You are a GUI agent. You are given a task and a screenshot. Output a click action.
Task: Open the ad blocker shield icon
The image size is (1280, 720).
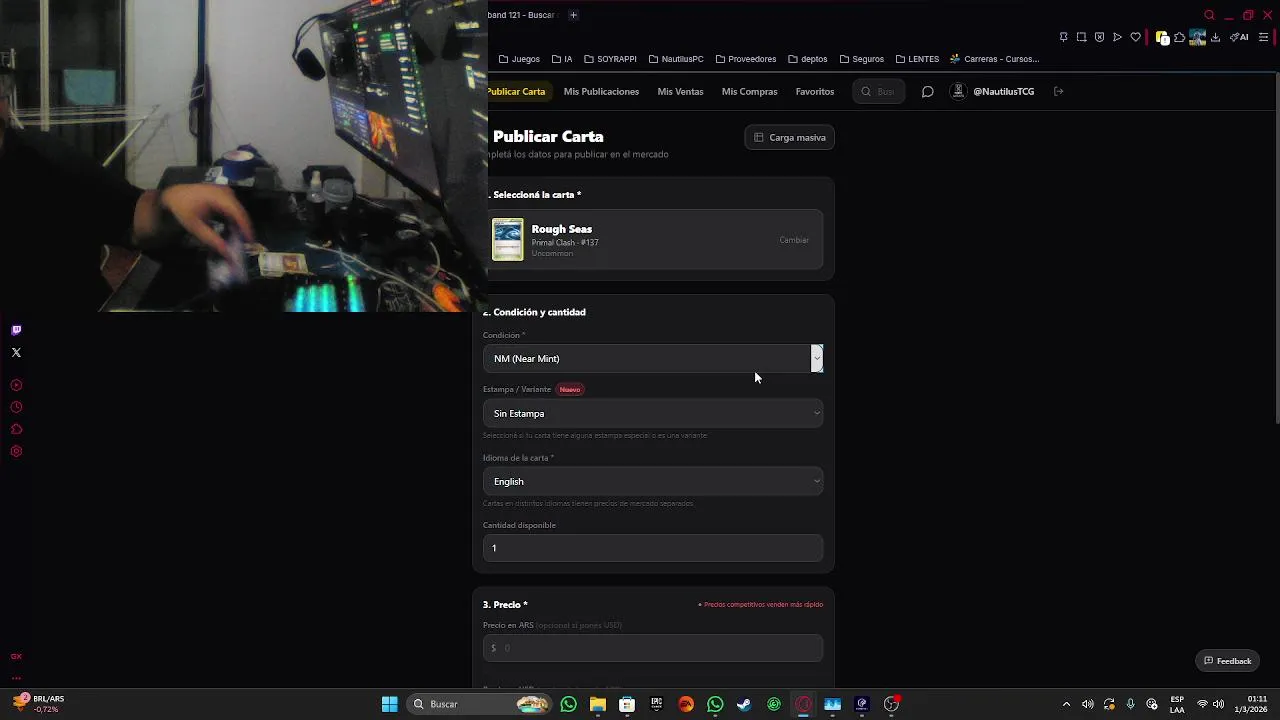coord(1099,37)
